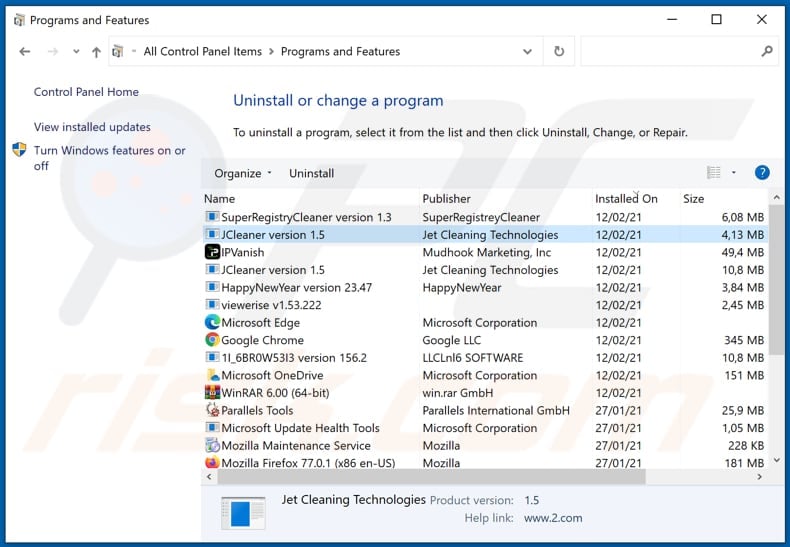The height and width of the screenshot is (547, 790).
Task: Select Microsoft Edge program name
Action: (x=260, y=322)
